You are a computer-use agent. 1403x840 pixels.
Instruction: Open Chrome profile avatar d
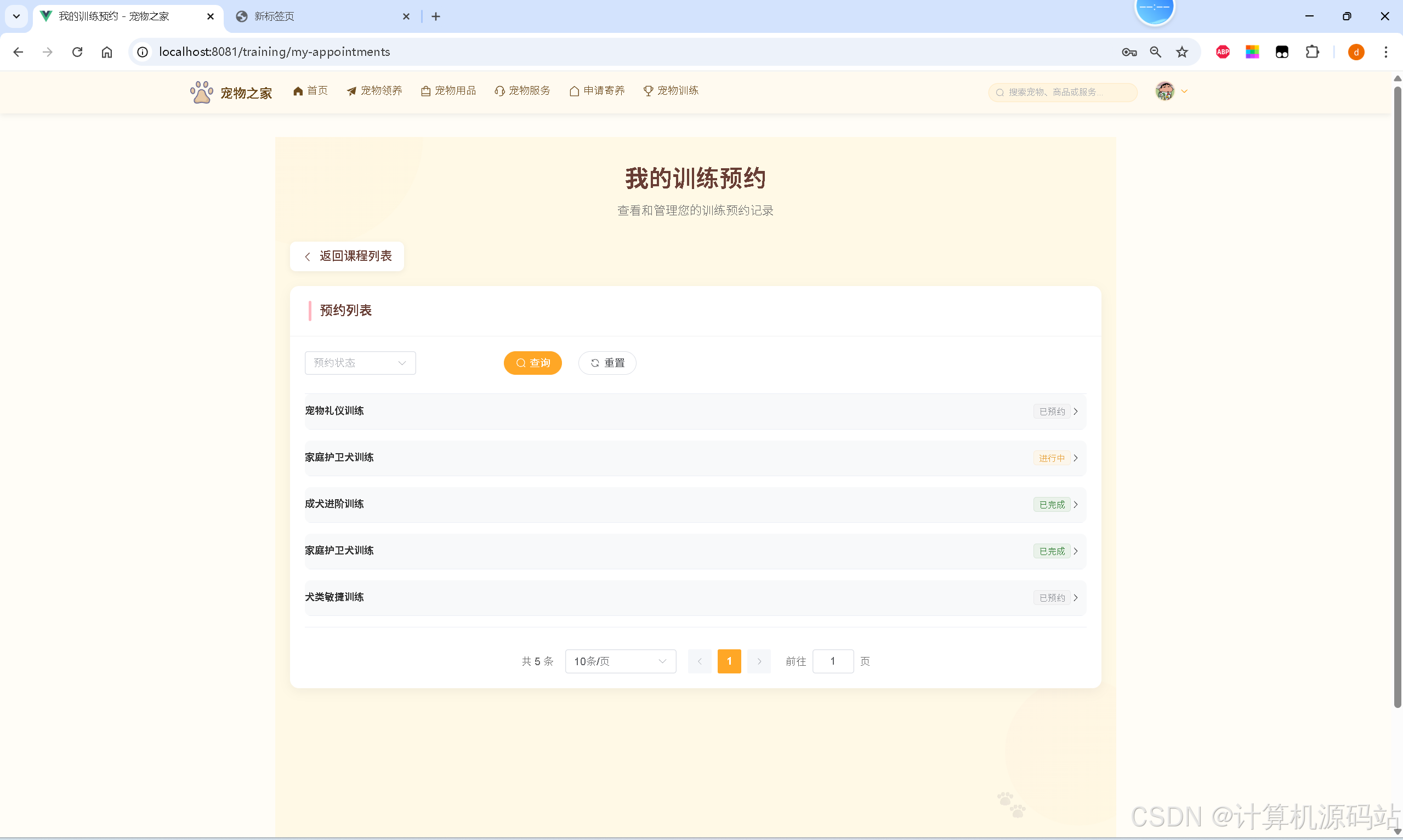tap(1356, 52)
